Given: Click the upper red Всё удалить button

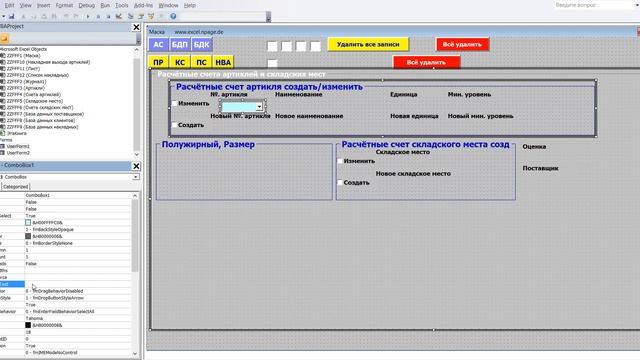Looking at the screenshot, I should click(462, 44).
